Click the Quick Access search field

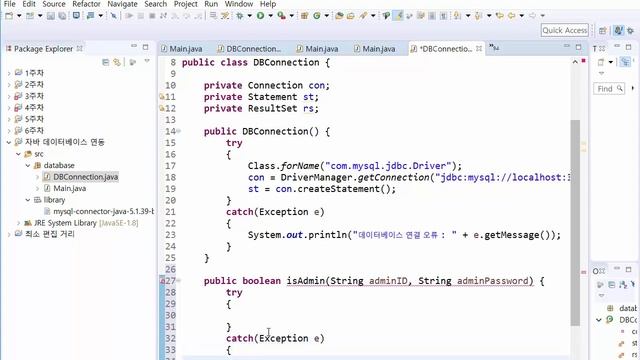tap(564, 30)
